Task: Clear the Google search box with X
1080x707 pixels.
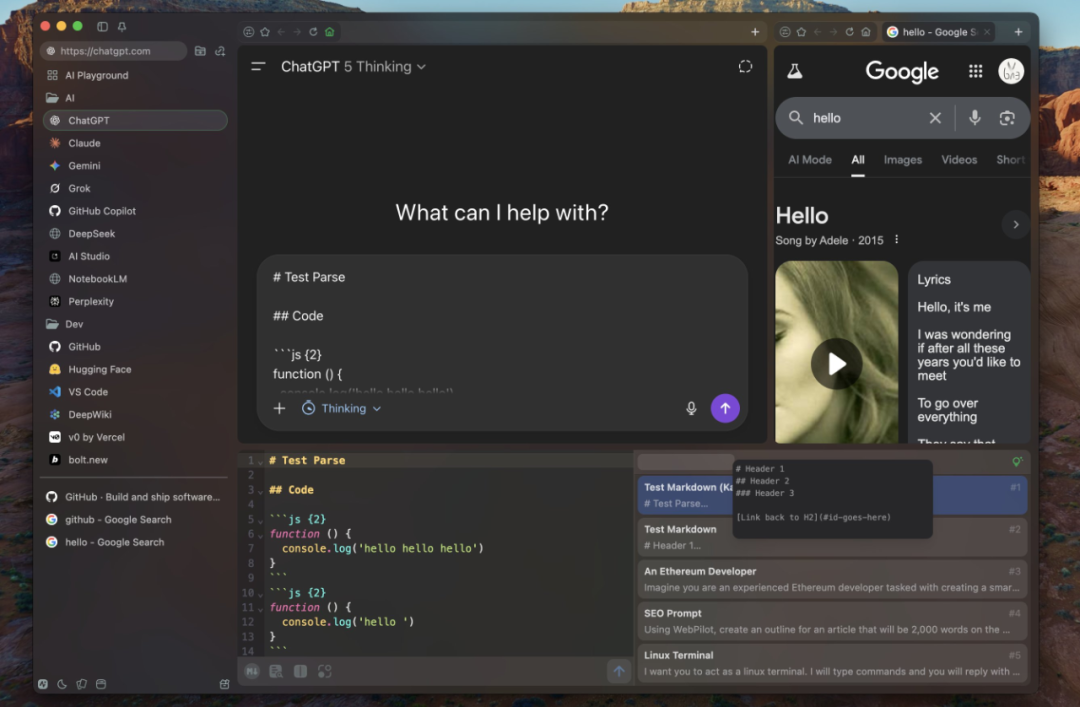Action: pos(935,118)
